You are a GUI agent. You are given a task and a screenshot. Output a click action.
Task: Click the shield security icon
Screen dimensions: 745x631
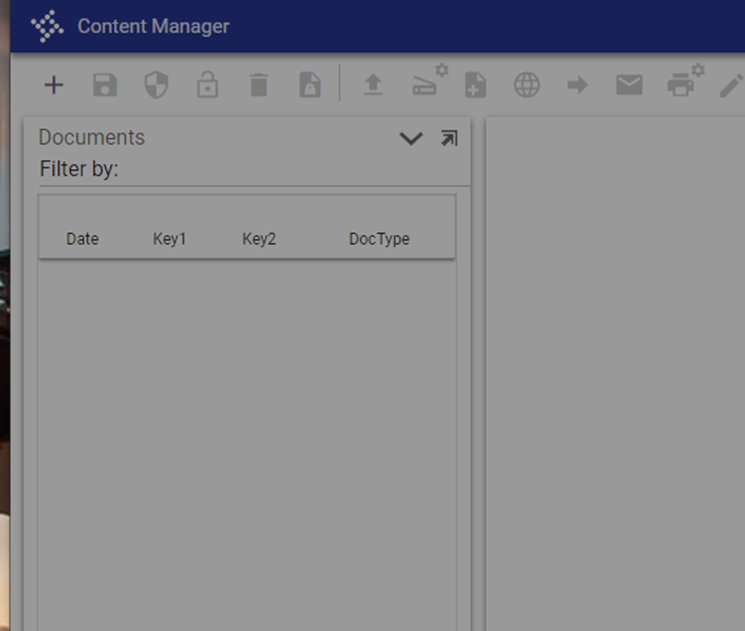click(156, 85)
